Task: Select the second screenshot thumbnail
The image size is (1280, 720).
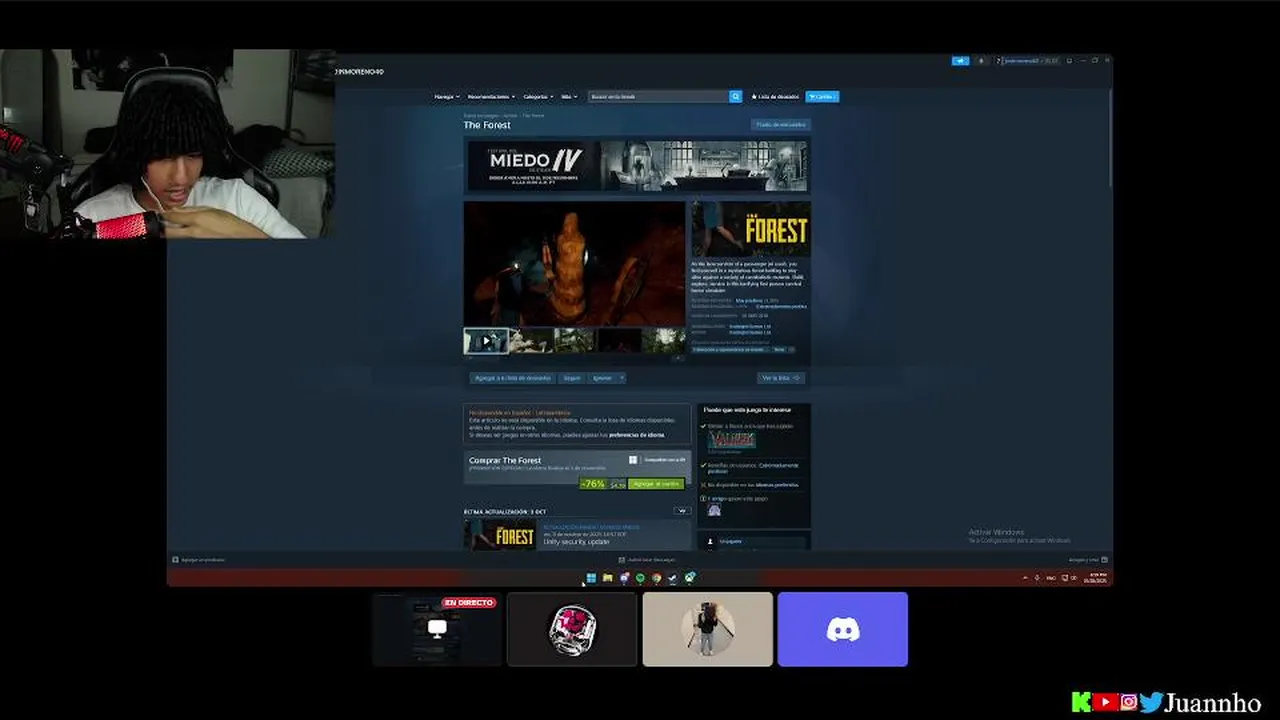Action: click(532, 341)
